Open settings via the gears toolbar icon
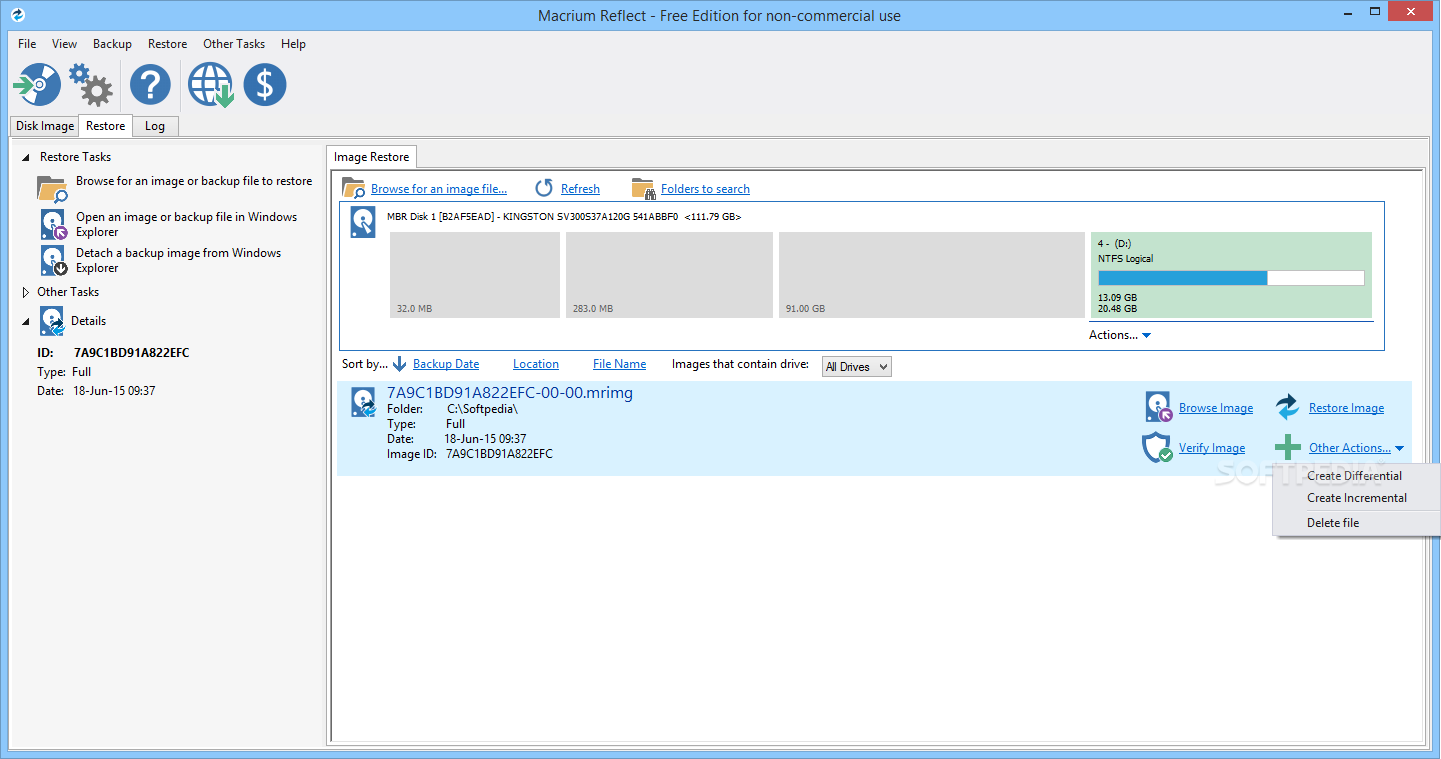This screenshot has height=759, width=1441. pos(91,85)
